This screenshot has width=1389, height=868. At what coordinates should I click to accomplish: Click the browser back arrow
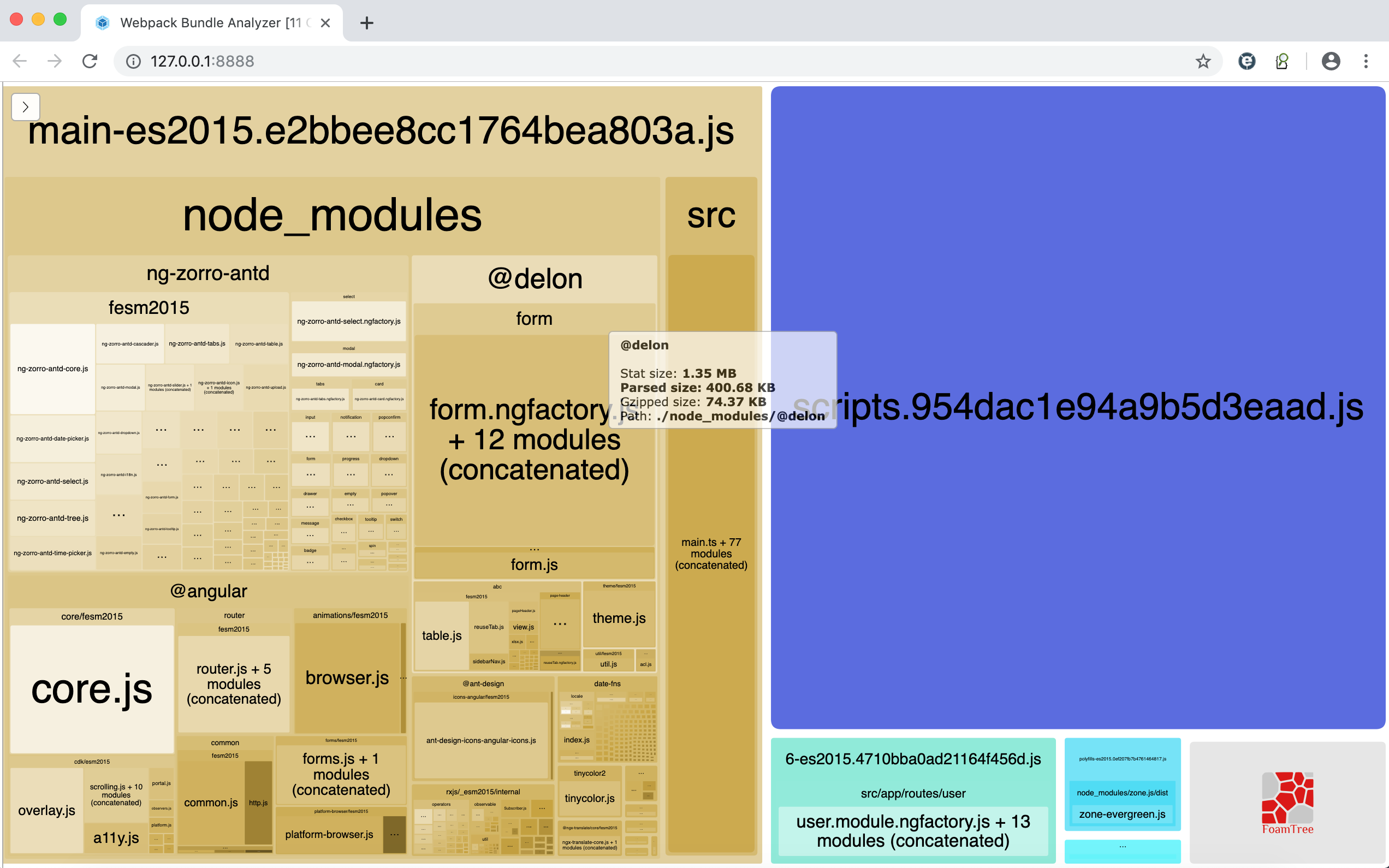point(20,61)
